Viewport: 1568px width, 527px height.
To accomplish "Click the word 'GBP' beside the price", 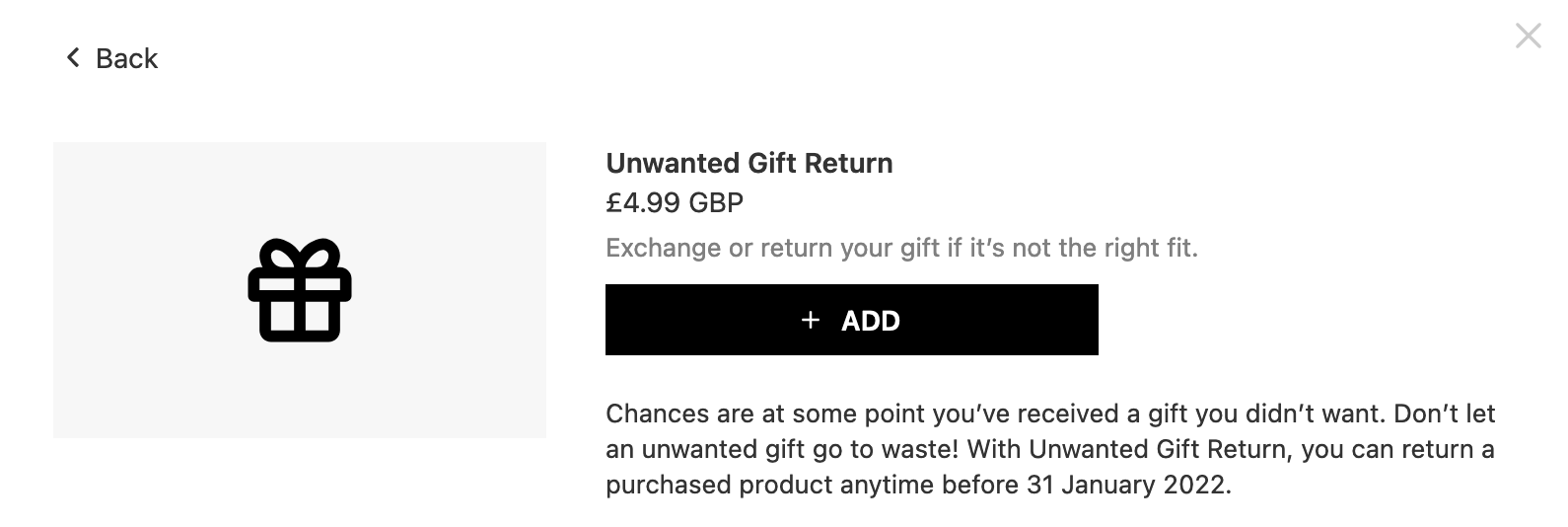I will pyautogui.click(x=716, y=203).
